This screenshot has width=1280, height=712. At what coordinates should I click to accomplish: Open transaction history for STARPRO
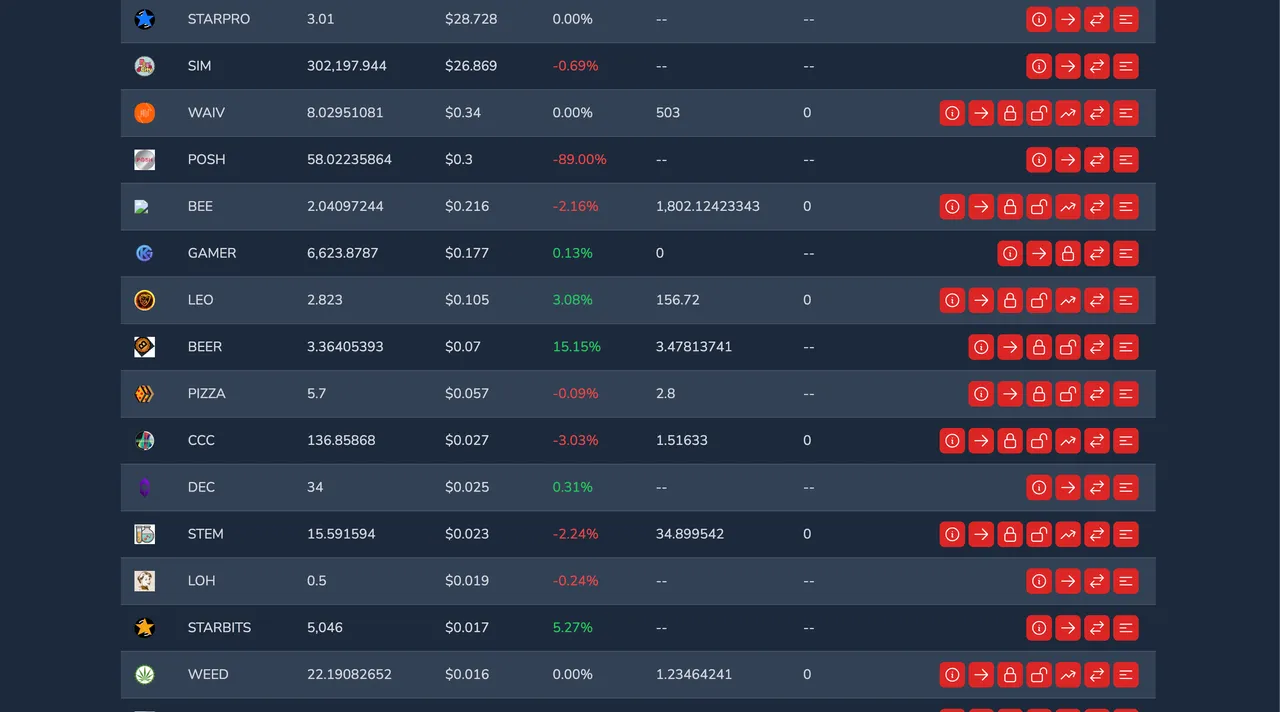(1126, 19)
